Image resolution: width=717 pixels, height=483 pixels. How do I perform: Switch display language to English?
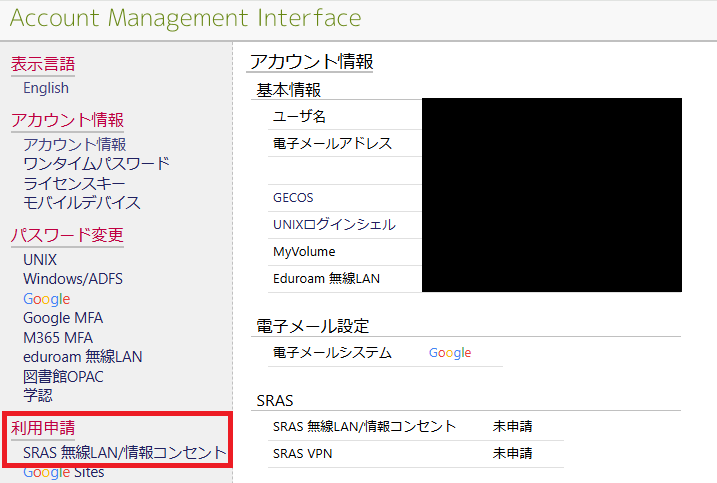pos(46,88)
